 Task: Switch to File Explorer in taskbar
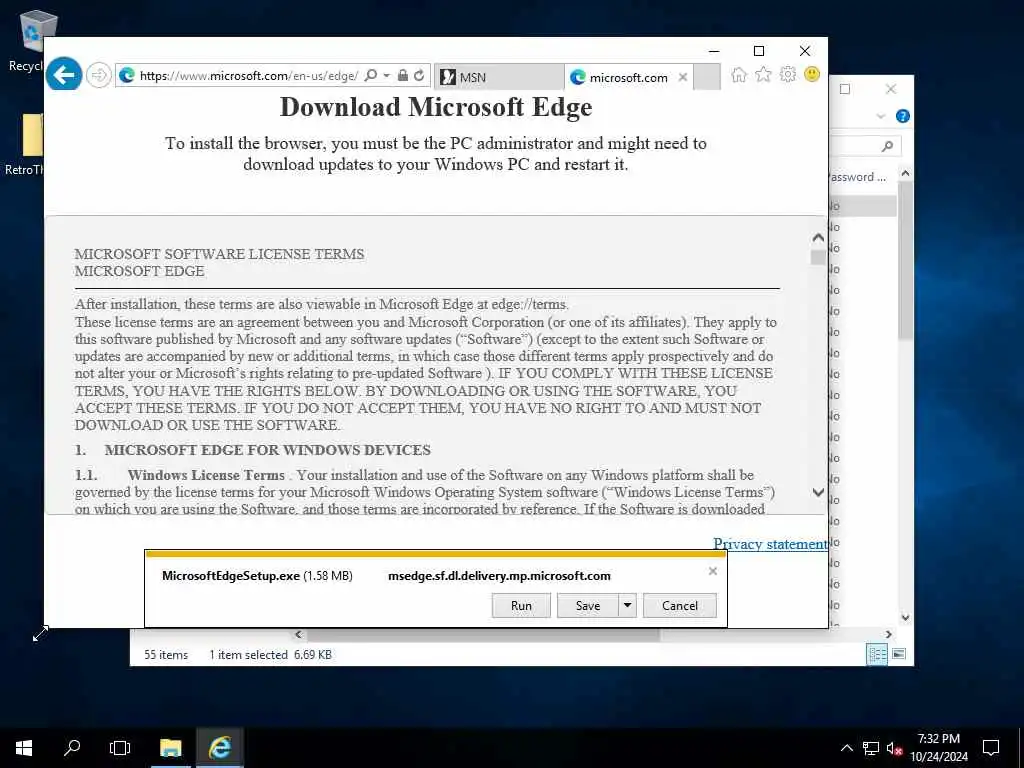pos(170,748)
